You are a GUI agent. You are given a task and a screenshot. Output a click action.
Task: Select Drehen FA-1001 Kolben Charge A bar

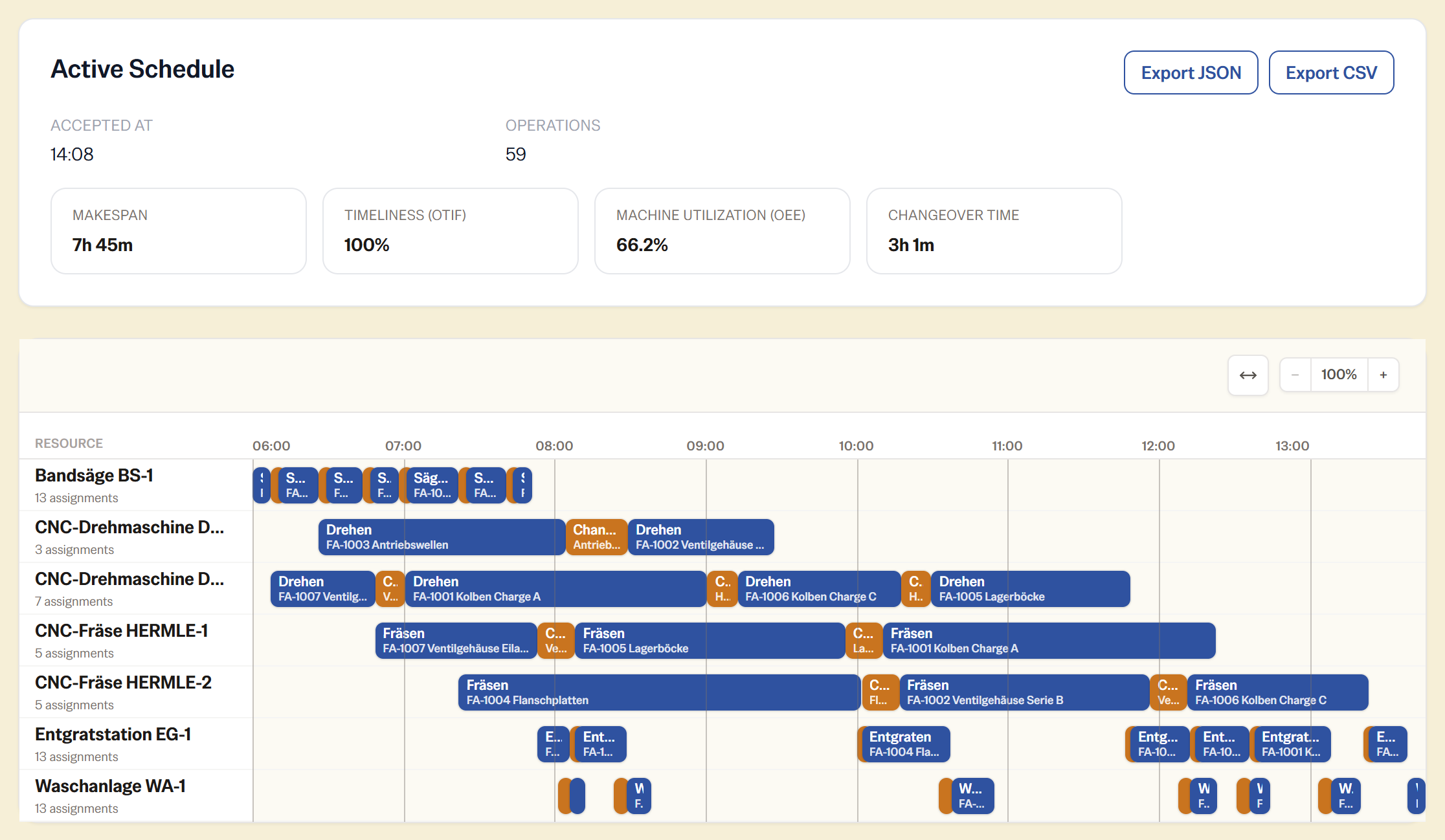click(x=555, y=589)
